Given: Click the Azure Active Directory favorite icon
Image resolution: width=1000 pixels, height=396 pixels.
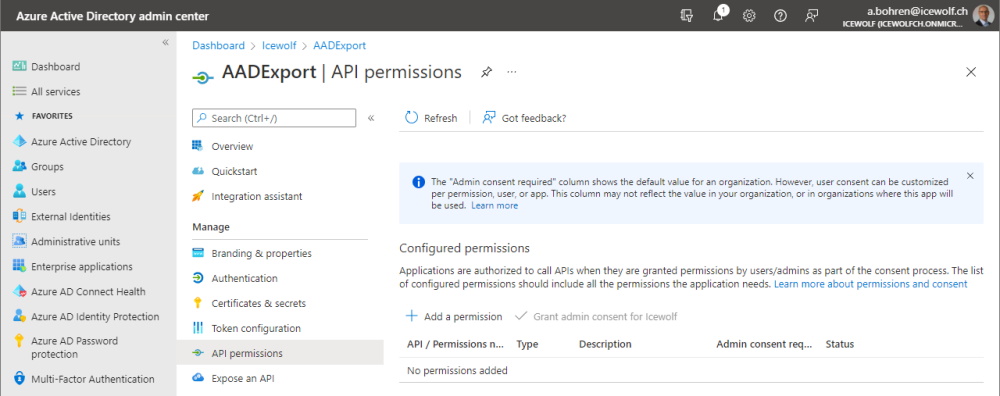Looking at the screenshot, I should [x=19, y=142].
